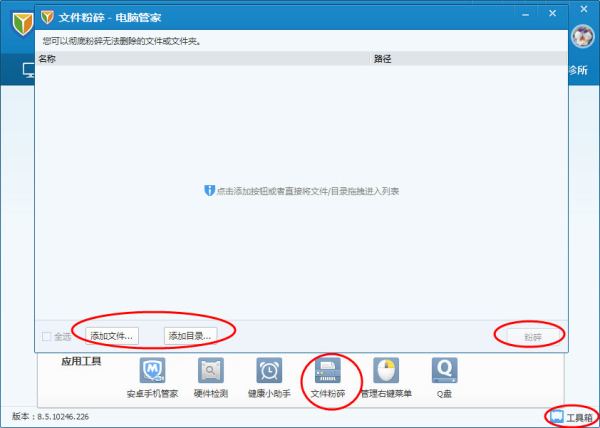The width and height of the screenshot is (600, 428).
Task: Click the version text 8.5.10246.226
Action: (x=63, y=417)
